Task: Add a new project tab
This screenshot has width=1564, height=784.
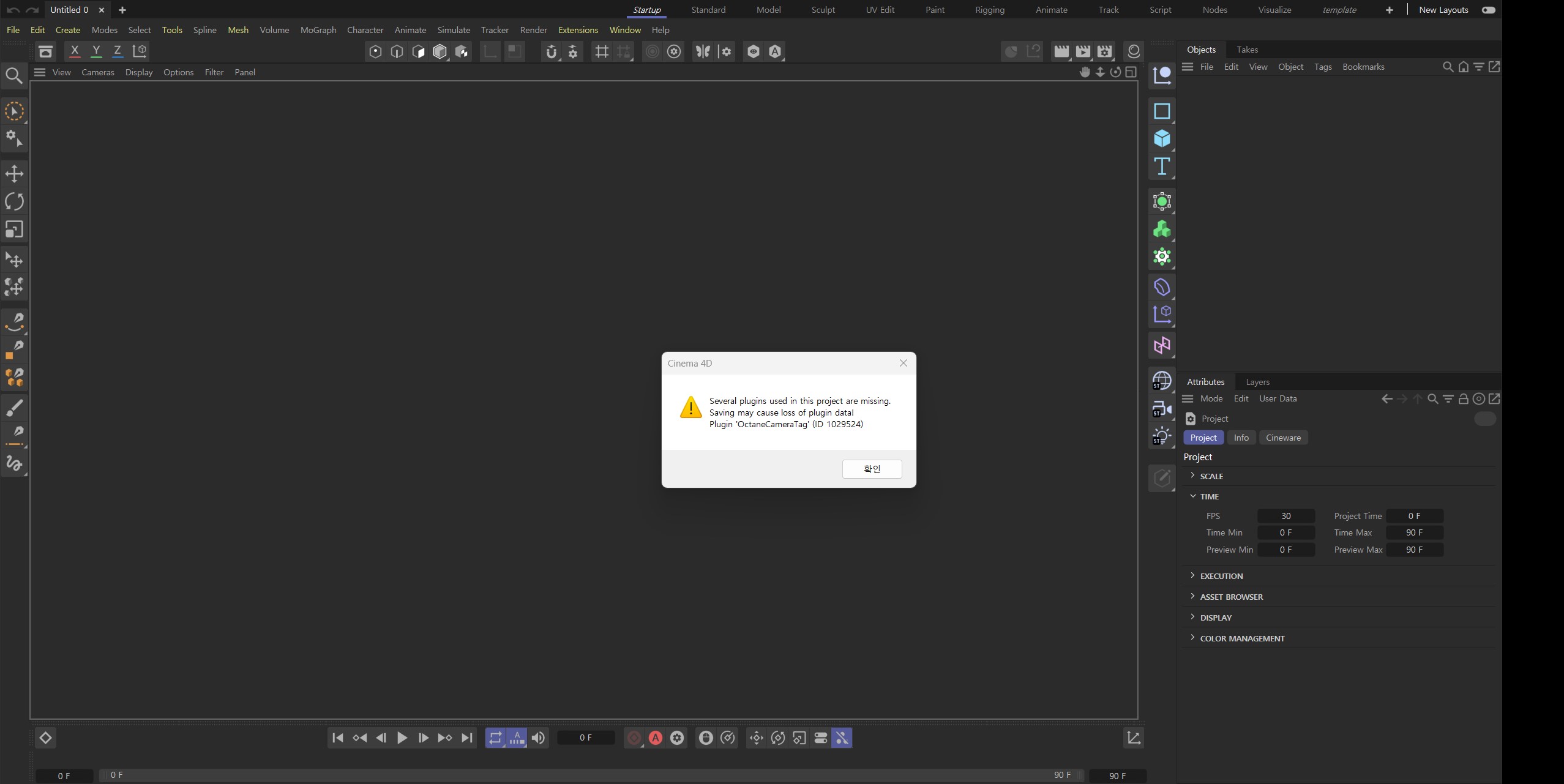Action: tap(122, 10)
